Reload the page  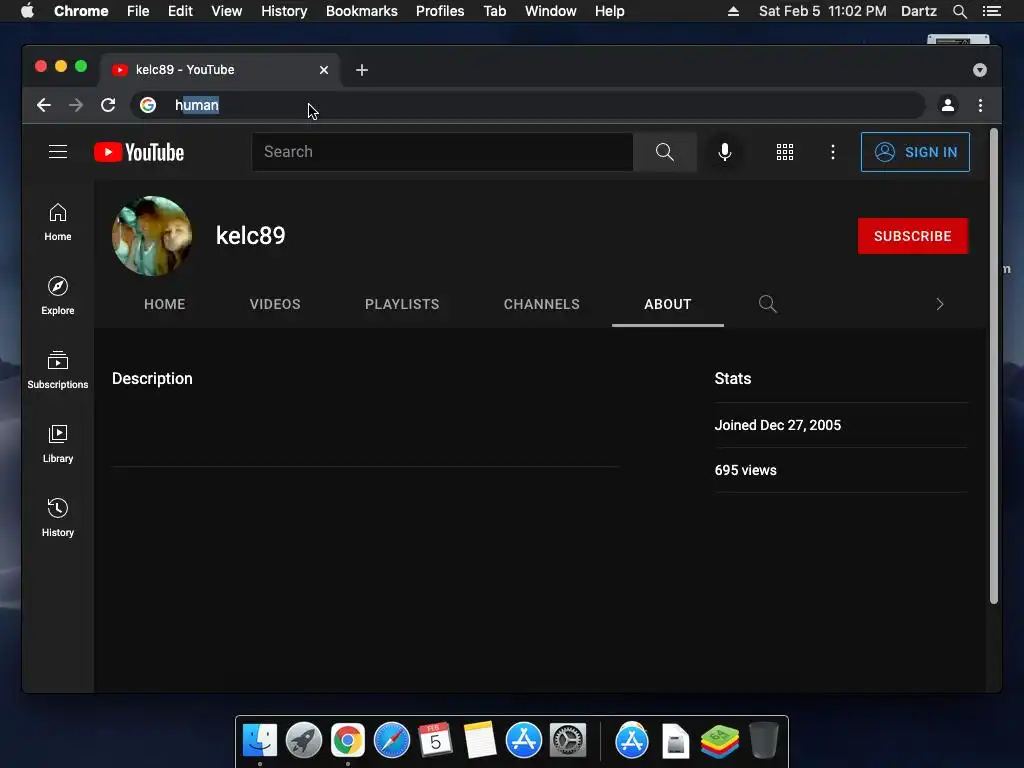pyautogui.click(x=108, y=105)
